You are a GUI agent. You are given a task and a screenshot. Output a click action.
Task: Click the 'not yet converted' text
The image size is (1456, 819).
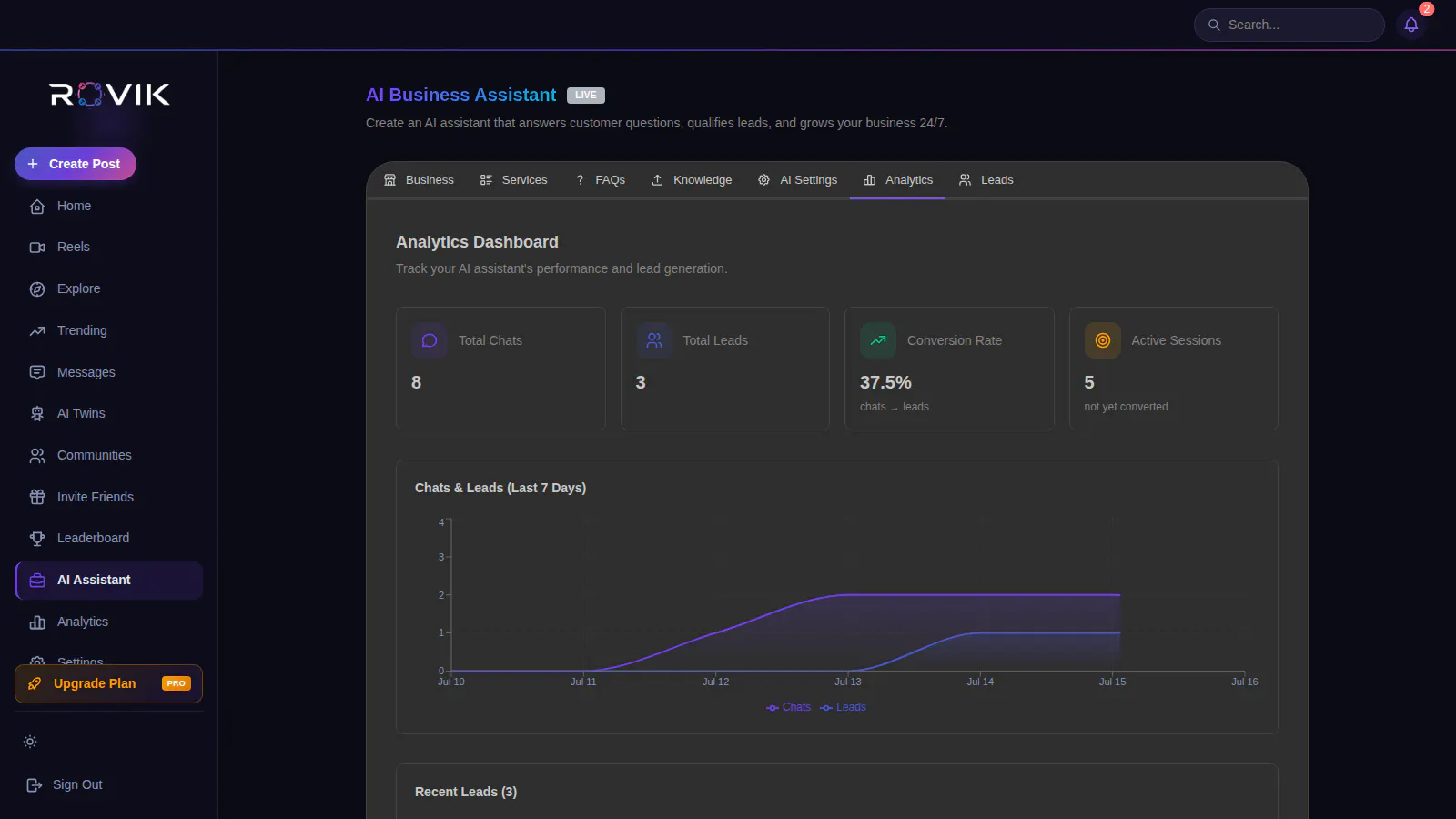coord(1126,407)
